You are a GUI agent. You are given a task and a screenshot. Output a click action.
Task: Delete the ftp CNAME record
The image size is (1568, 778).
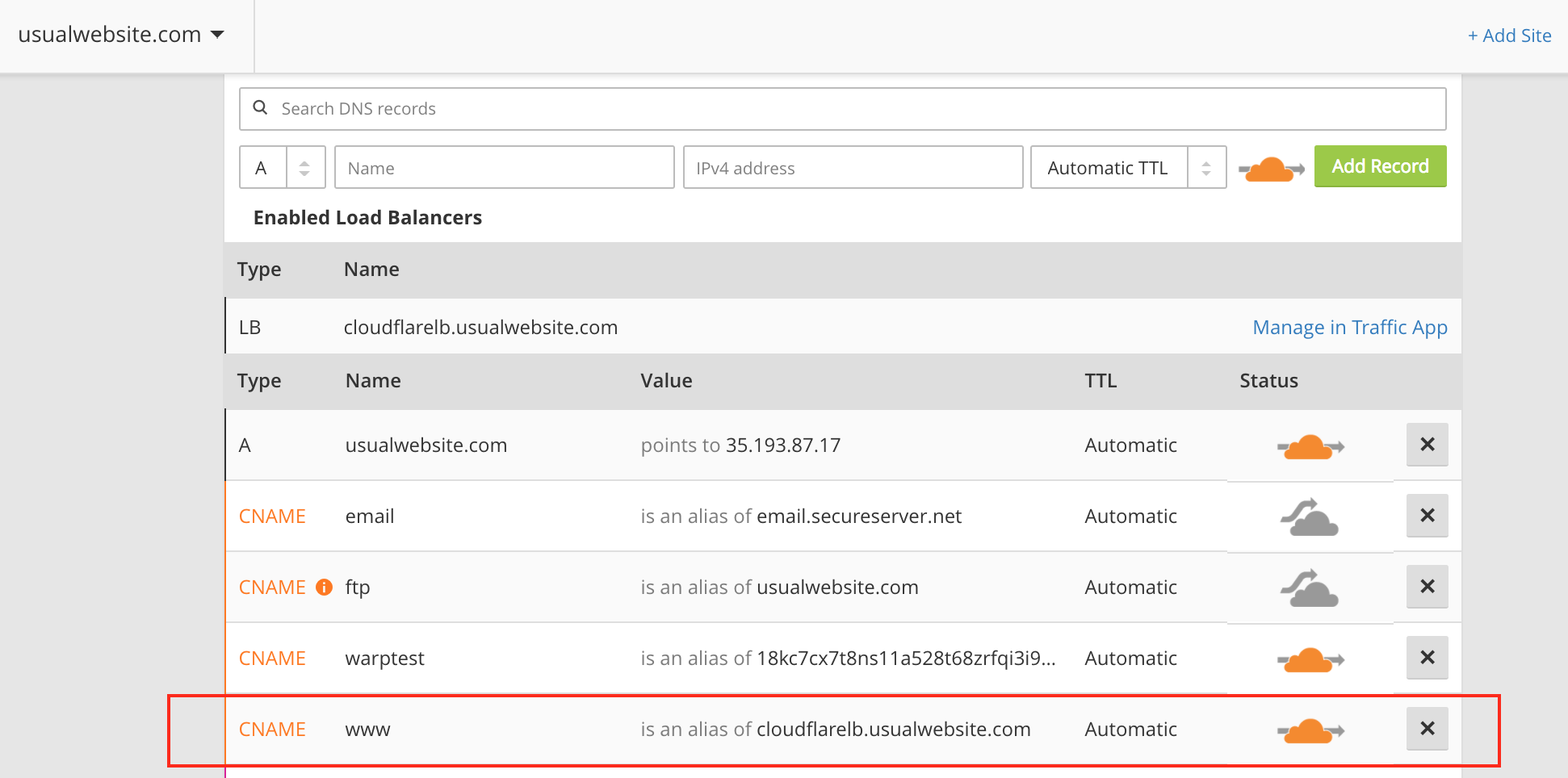tap(1427, 587)
